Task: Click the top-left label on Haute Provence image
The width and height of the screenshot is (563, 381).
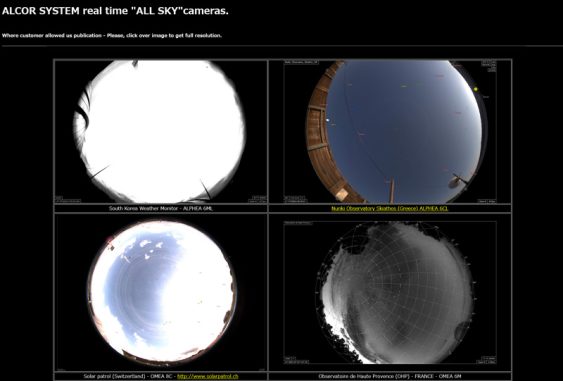Action: tap(298, 223)
